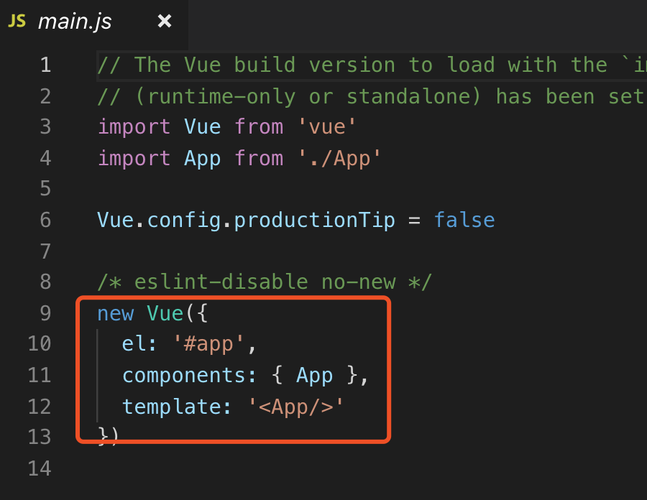Click the first comment line about Vue build
This screenshot has height=500, width=647.
pyautogui.click(x=372, y=65)
